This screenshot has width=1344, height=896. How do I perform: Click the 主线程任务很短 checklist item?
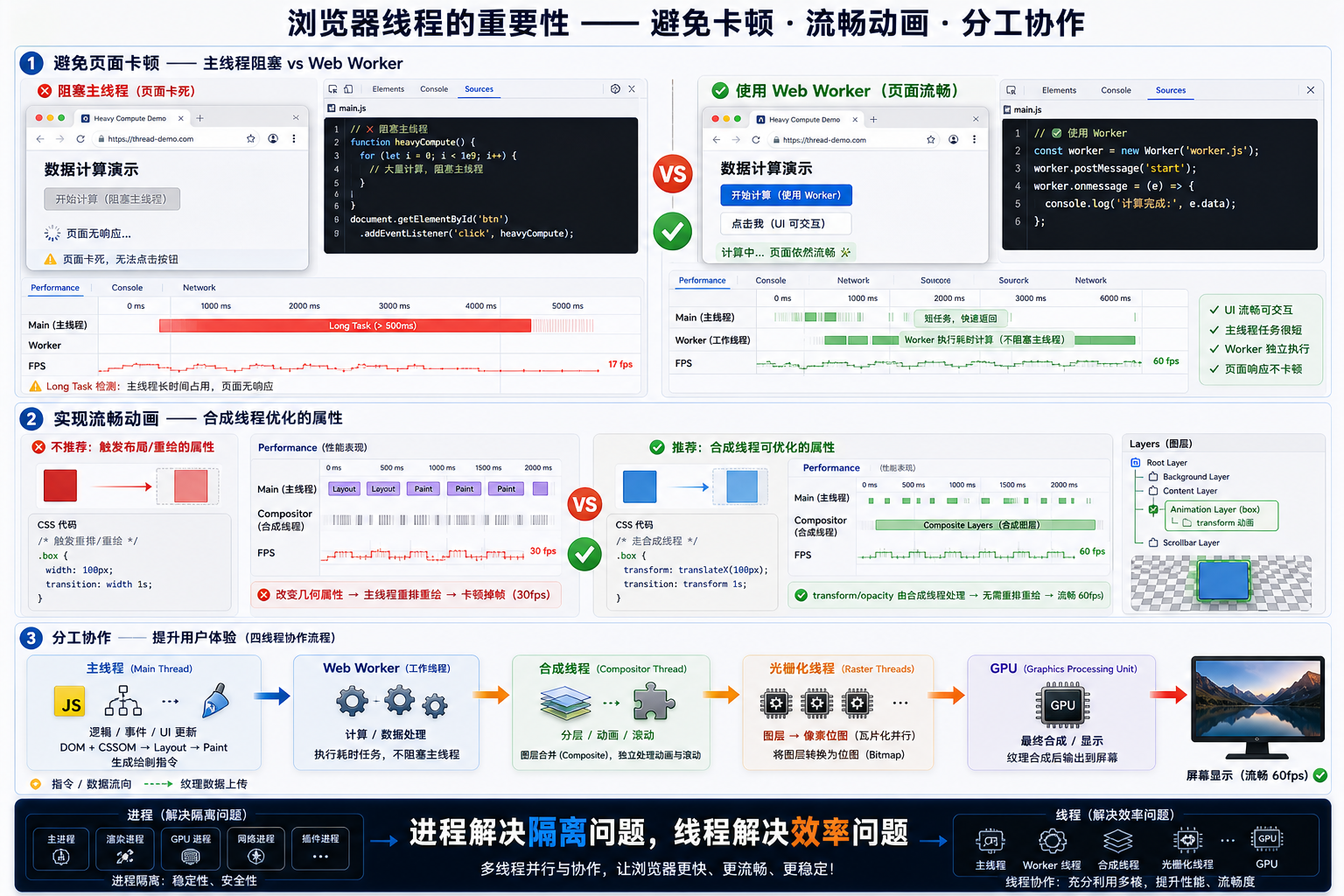click(x=1256, y=330)
